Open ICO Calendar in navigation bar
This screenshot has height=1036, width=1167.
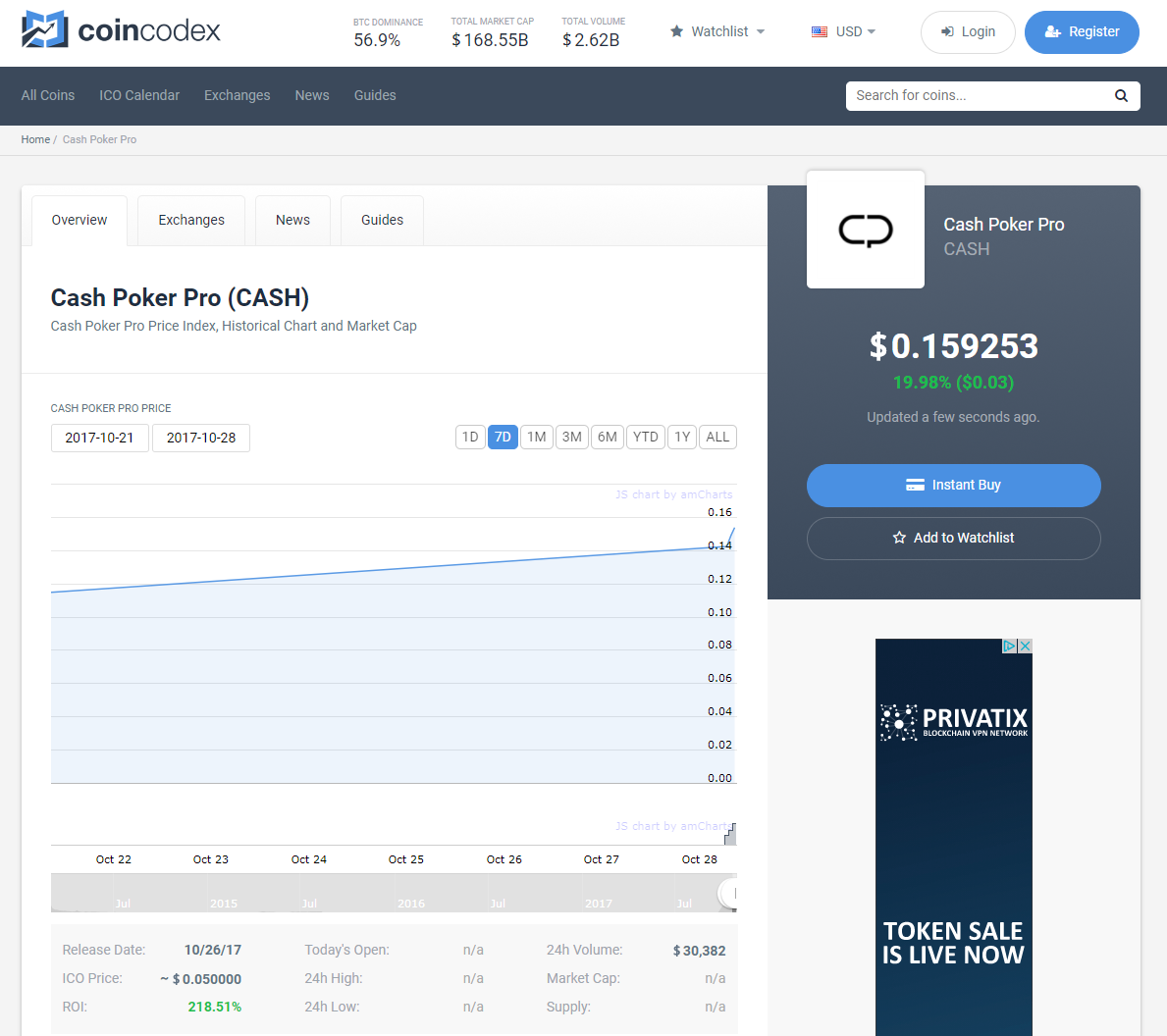pyautogui.click(x=139, y=95)
